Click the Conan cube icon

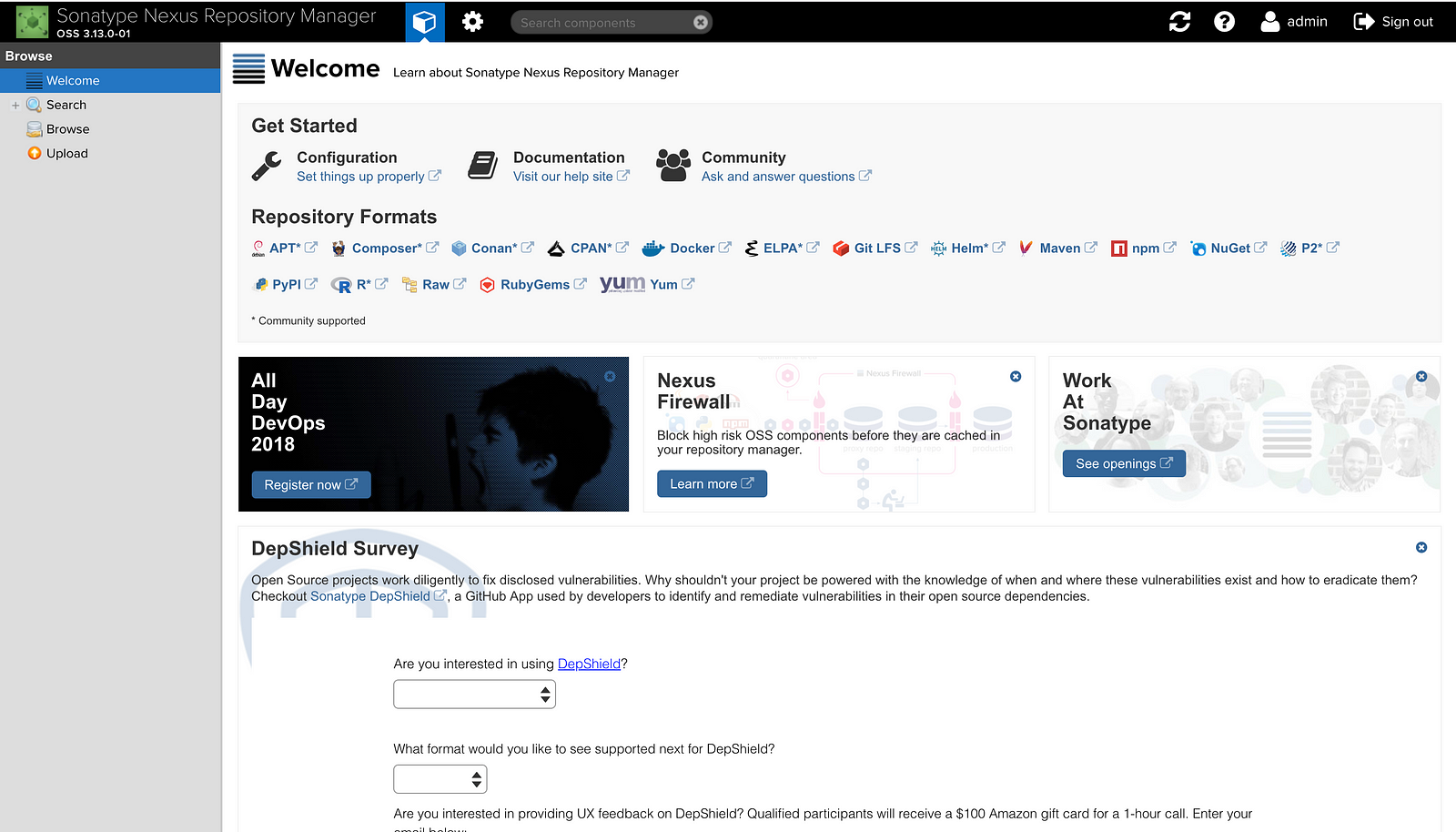pyautogui.click(x=459, y=249)
